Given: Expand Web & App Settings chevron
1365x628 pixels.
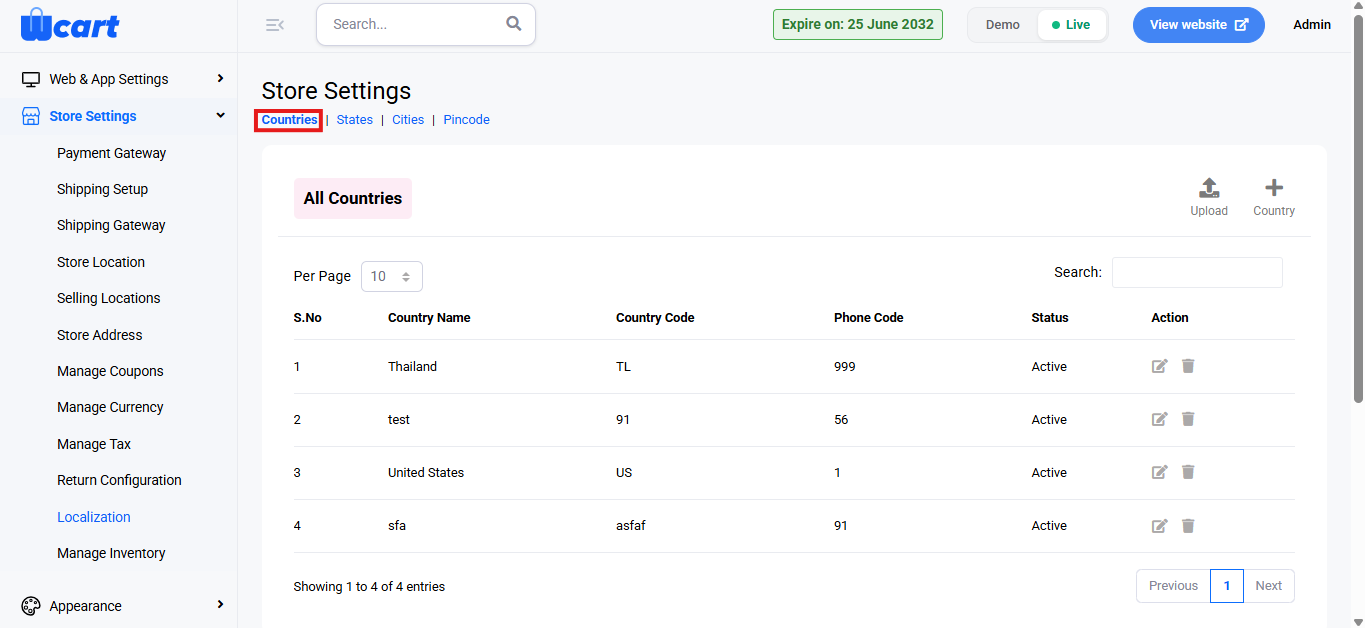Looking at the screenshot, I should click(220, 78).
